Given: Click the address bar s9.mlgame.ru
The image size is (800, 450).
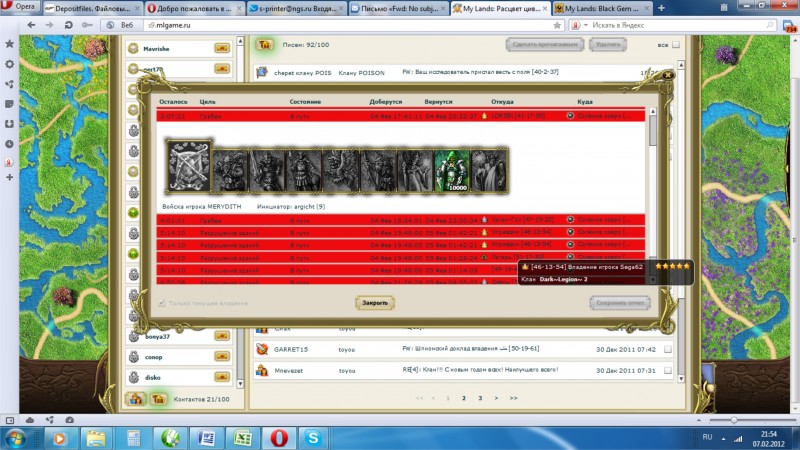Looking at the screenshot, I should click(x=349, y=24).
